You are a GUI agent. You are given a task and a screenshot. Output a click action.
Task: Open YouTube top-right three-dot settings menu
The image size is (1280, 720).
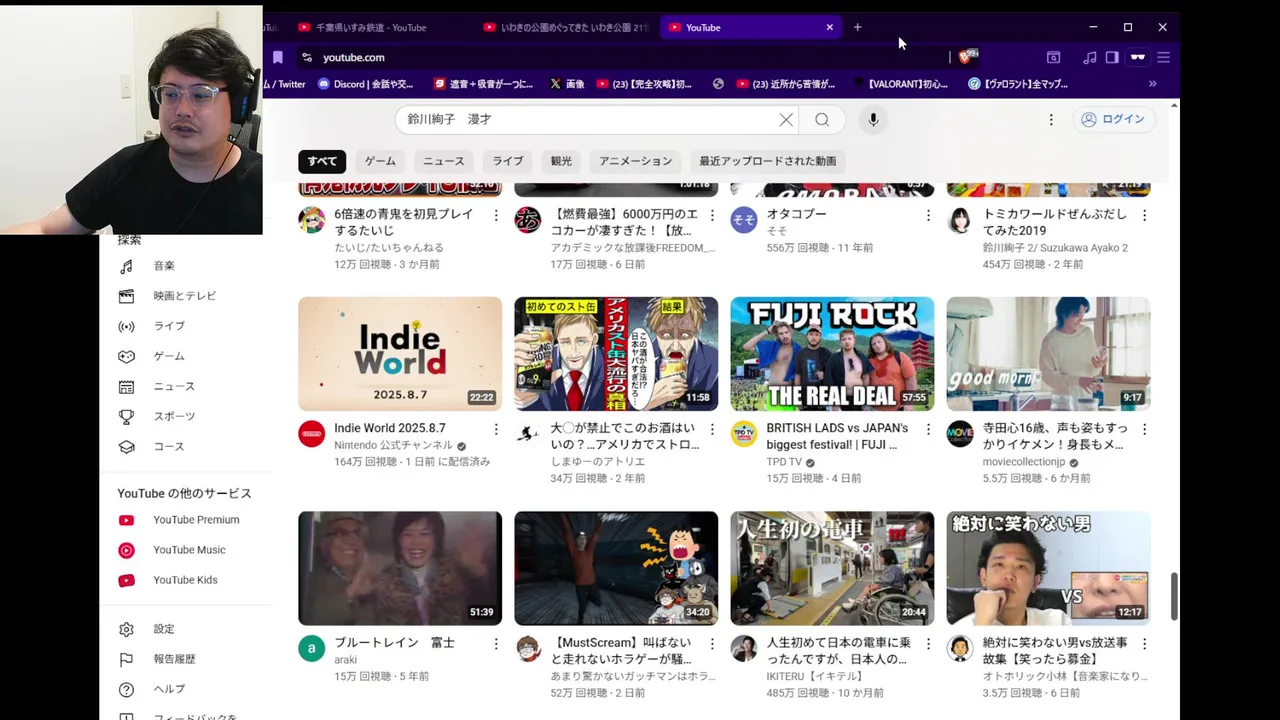[x=1051, y=120]
